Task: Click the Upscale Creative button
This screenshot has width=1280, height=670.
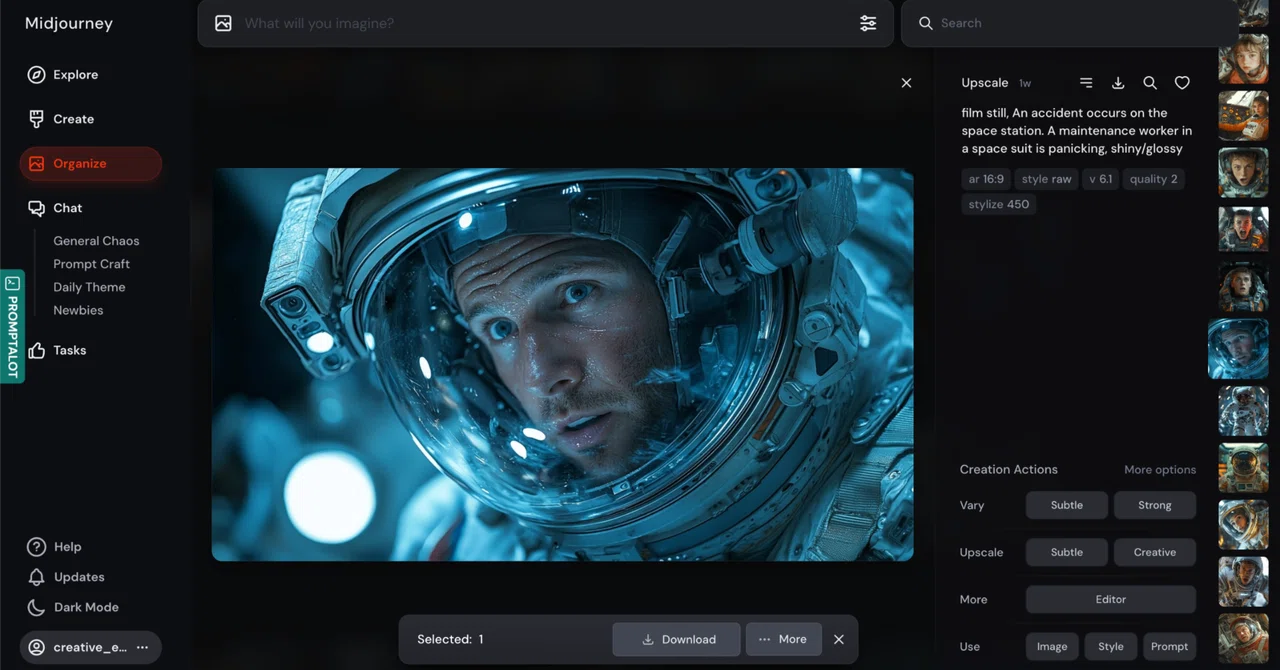Action: tap(1154, 552)
